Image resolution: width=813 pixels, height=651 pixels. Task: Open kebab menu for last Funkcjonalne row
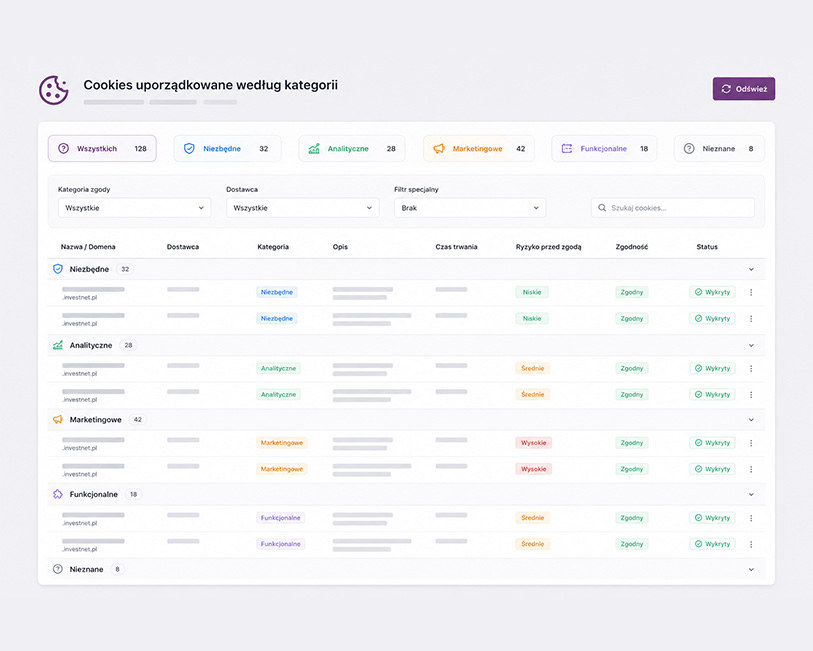coord(751,544)
